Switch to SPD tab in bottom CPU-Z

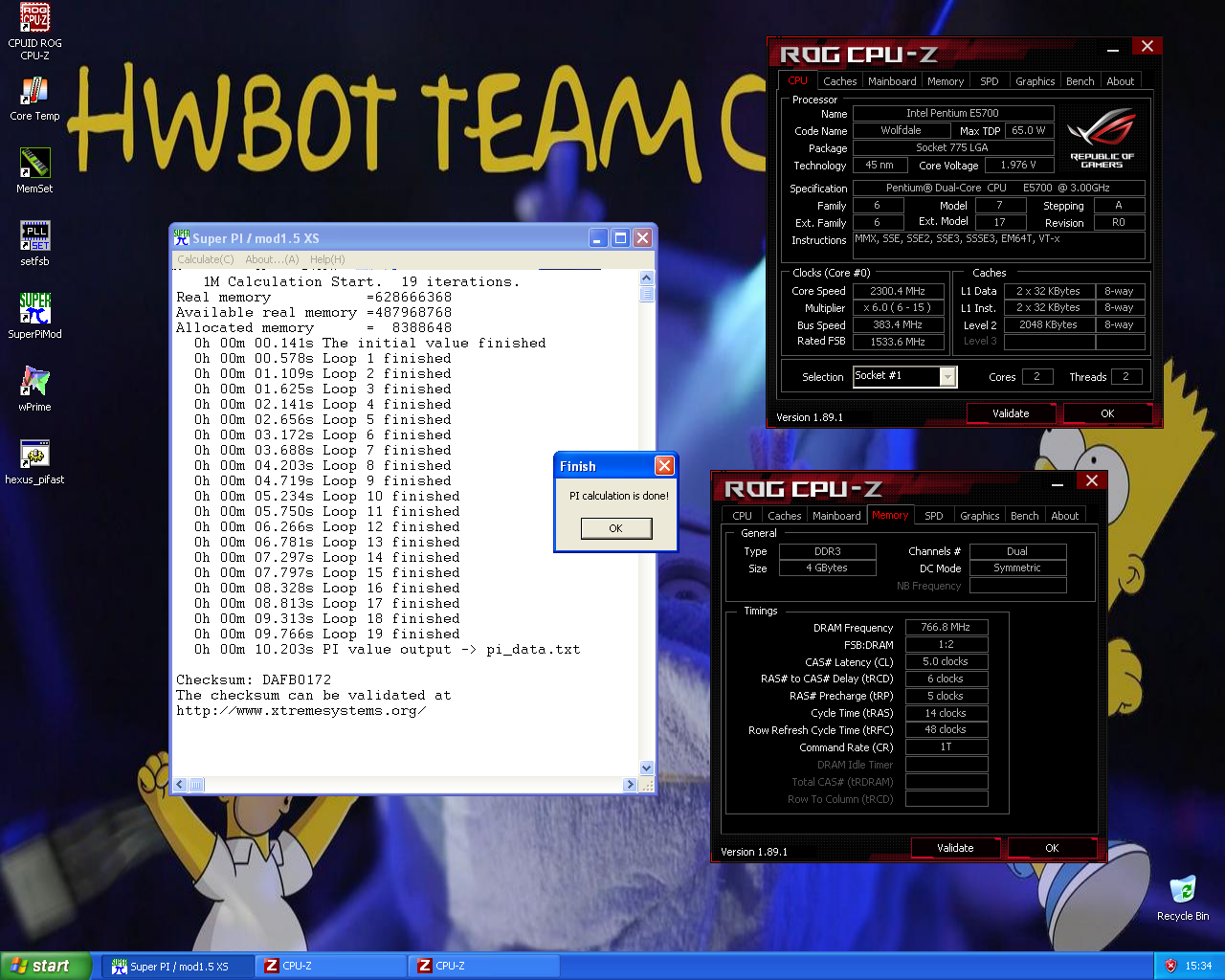[934, 516]
